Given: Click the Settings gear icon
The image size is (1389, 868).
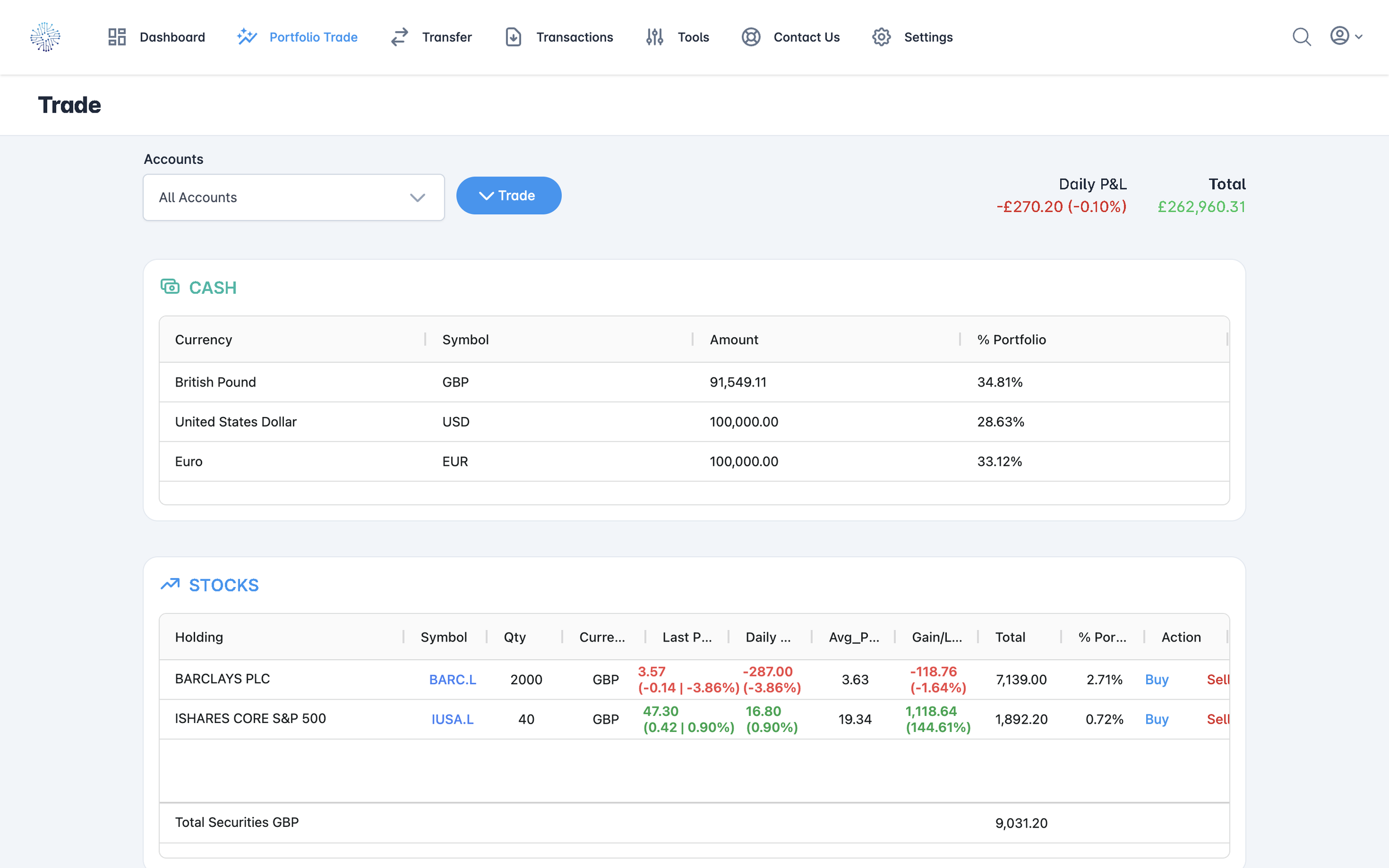Looking at the screenshot, I should tap(881, 37).
